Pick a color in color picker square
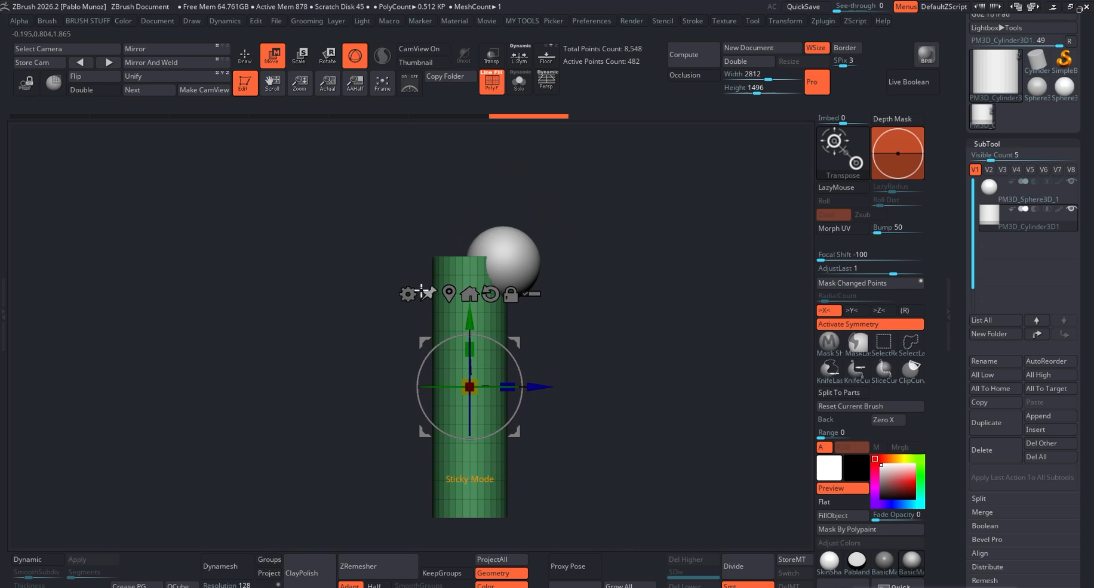 coord(897,481)
